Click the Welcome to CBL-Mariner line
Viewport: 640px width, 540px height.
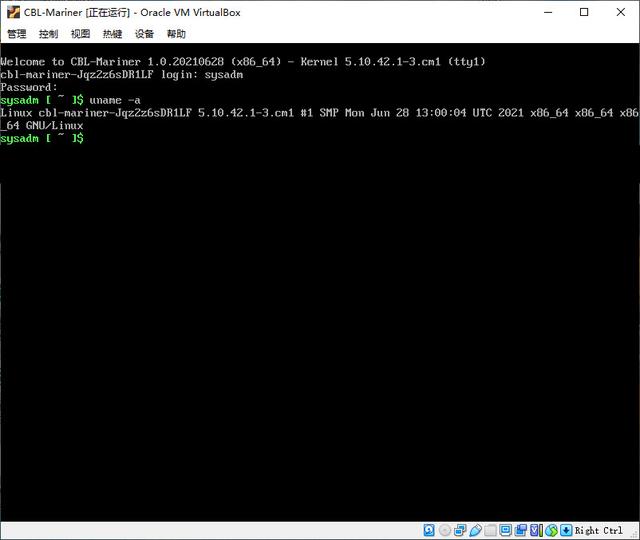243,62
